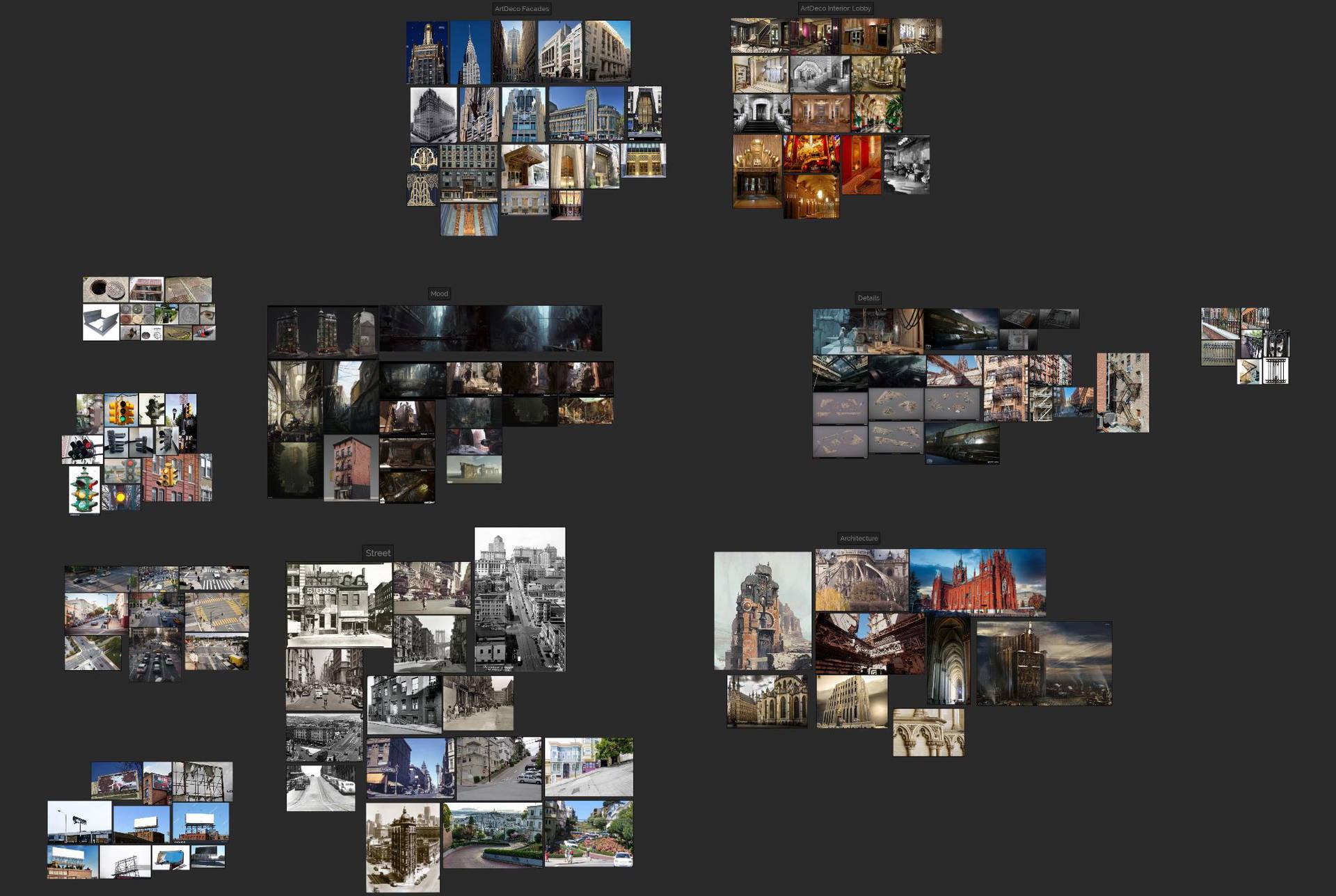Select the ArtDeco Interior Lobby label

point(835,8)
